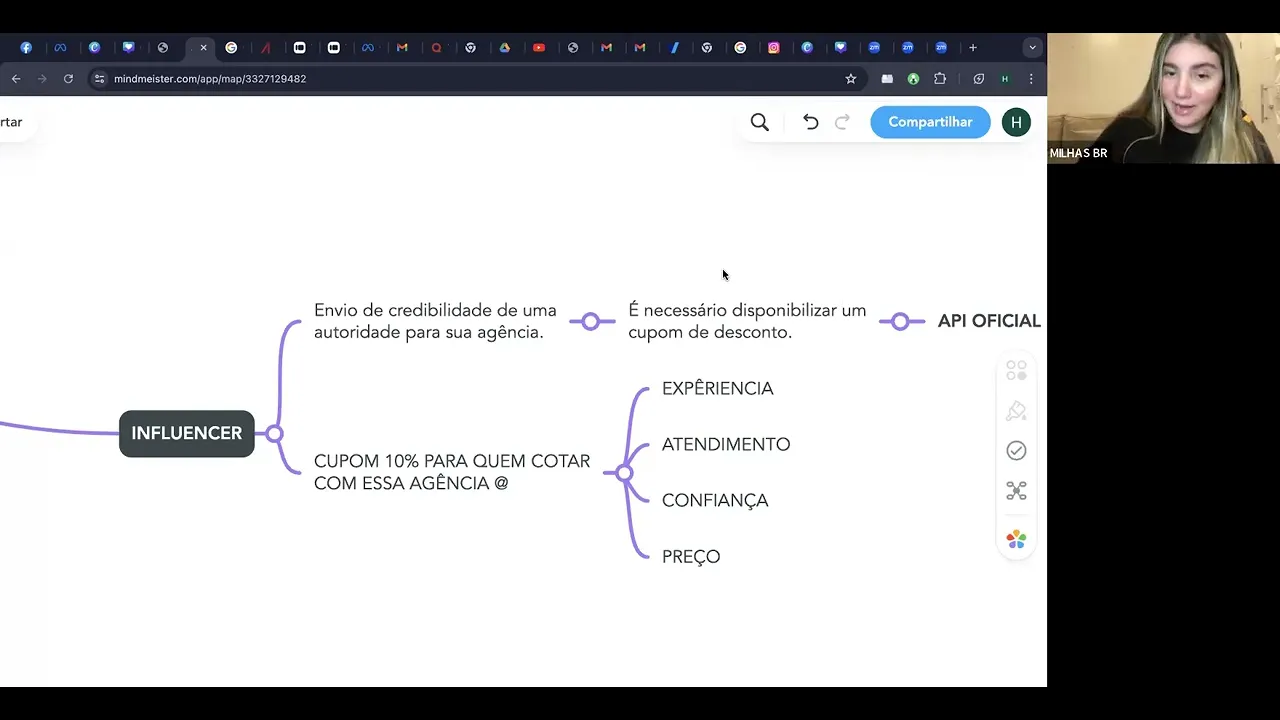Select the EXPÊRIENCIA topic
1280x720 pixels.
pyautogui.click(x=718, y=388)
